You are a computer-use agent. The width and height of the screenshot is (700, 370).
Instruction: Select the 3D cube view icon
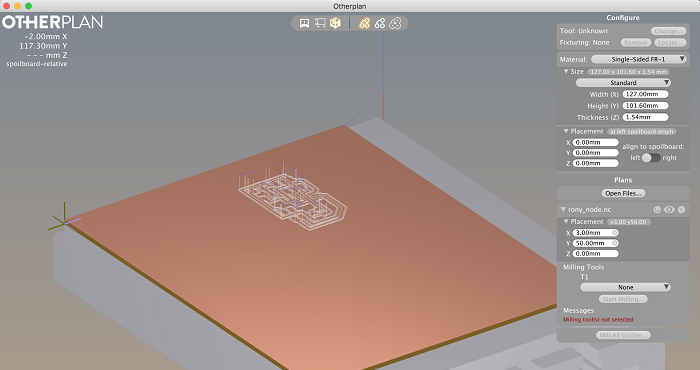coord(335,23)
